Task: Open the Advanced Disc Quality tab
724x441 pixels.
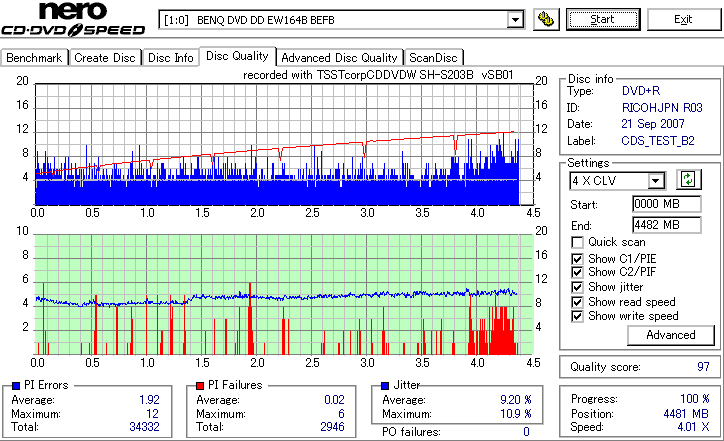Action: pos(339,58)
